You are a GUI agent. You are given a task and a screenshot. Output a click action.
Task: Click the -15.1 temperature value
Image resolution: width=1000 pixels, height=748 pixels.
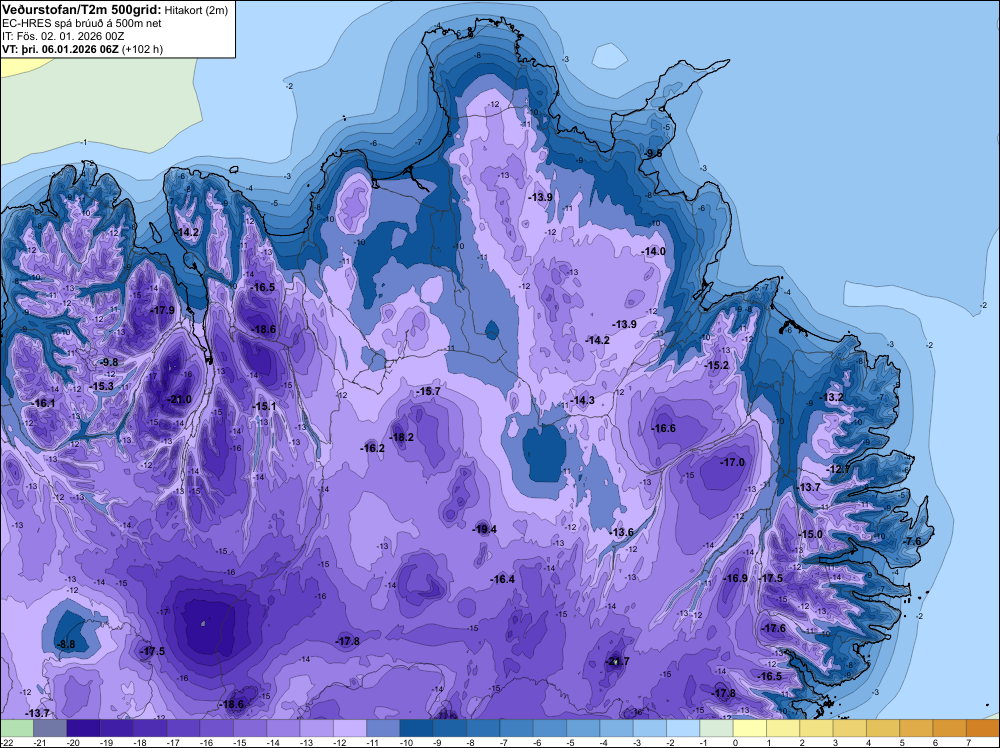coord(264,406)
